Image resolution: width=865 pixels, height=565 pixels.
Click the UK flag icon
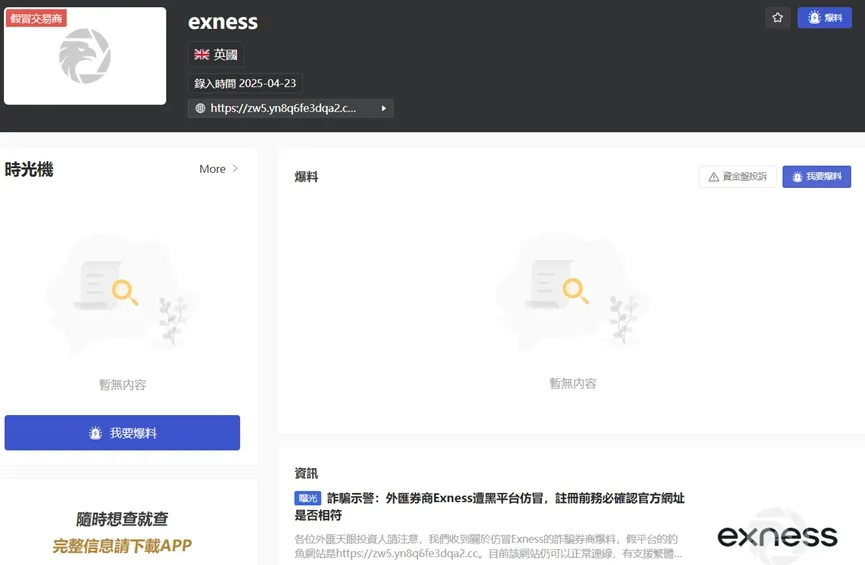pos(201,54)
